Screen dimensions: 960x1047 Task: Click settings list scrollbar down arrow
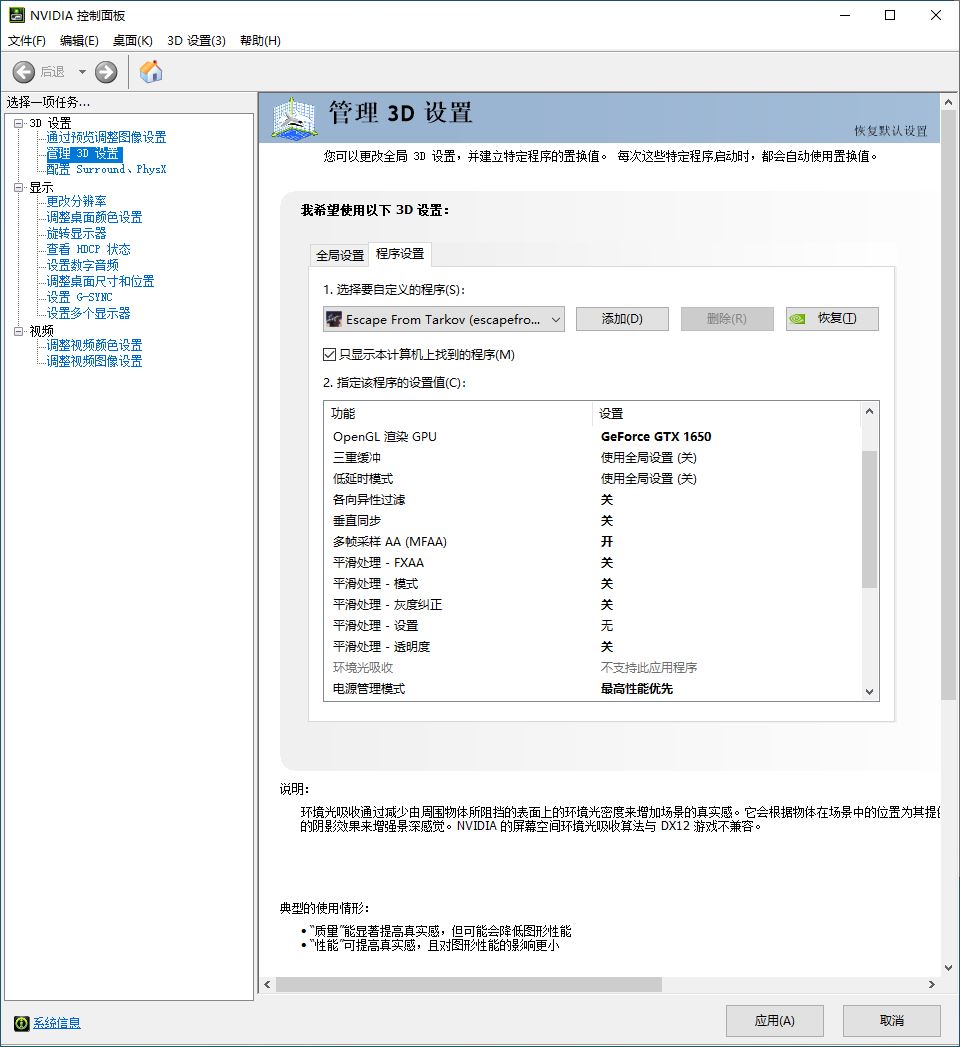pos(869,692)
